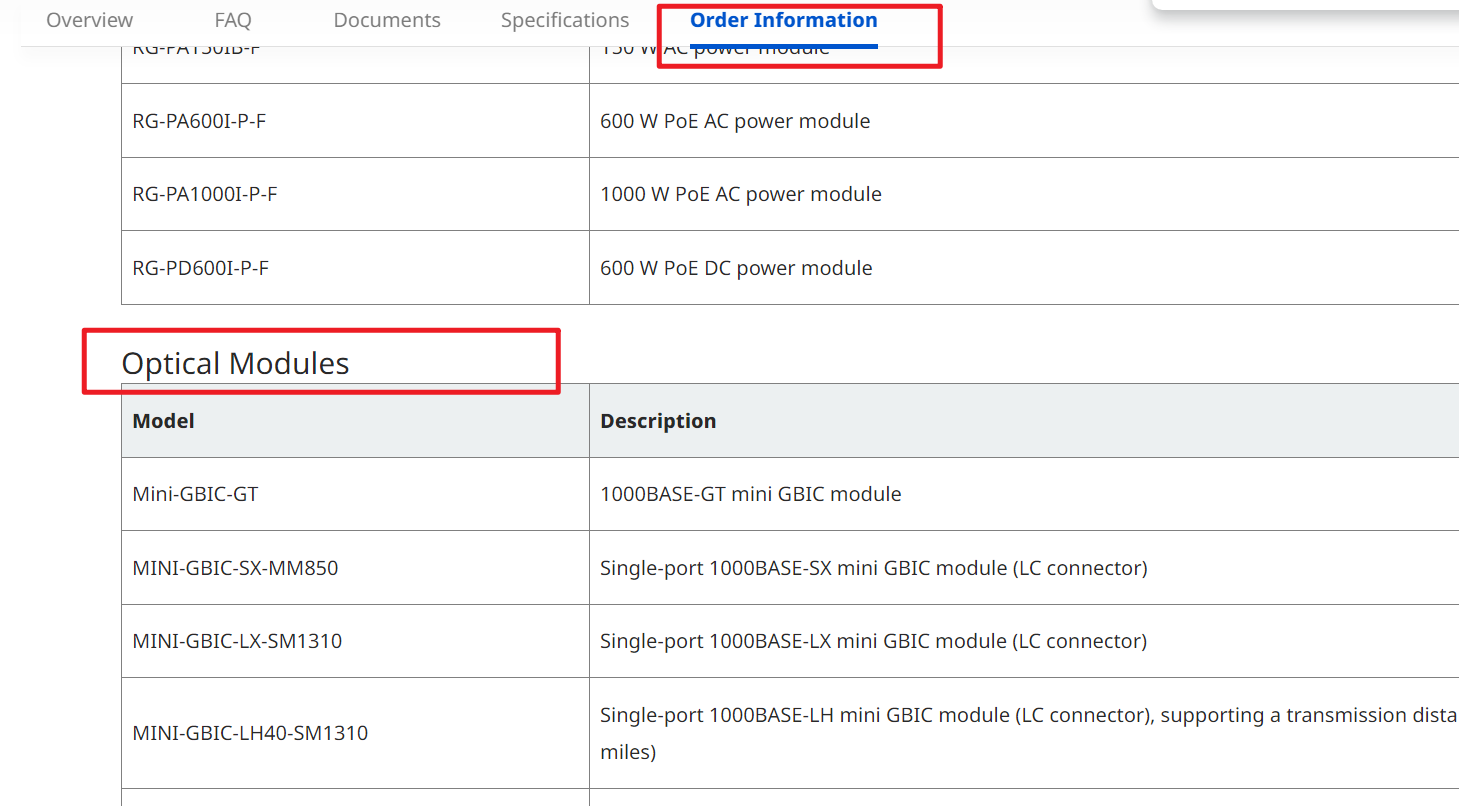Image resolution: width=1459 pixels, height=806 pixels.
Task: Click the MINI-GBIC-LH40-SM1310 model cell
Action: tap(250, 733)
